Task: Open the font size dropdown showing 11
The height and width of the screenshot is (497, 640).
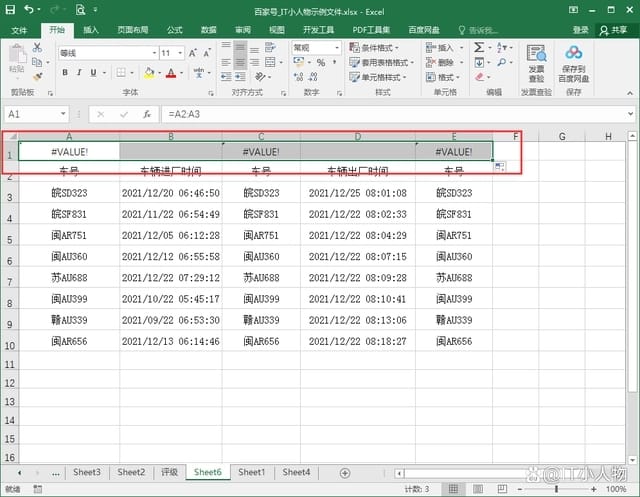Action: (180, 53)
